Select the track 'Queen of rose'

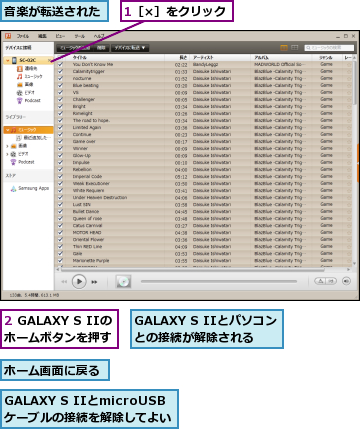coord(87,218)
